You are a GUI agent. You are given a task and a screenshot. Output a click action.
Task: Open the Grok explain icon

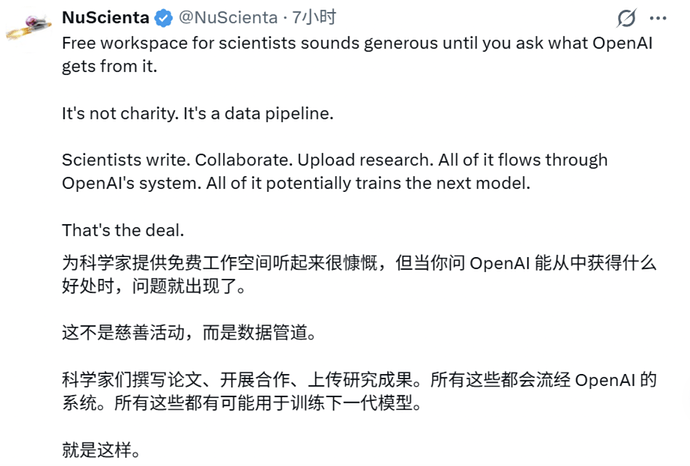click(627, 18)
